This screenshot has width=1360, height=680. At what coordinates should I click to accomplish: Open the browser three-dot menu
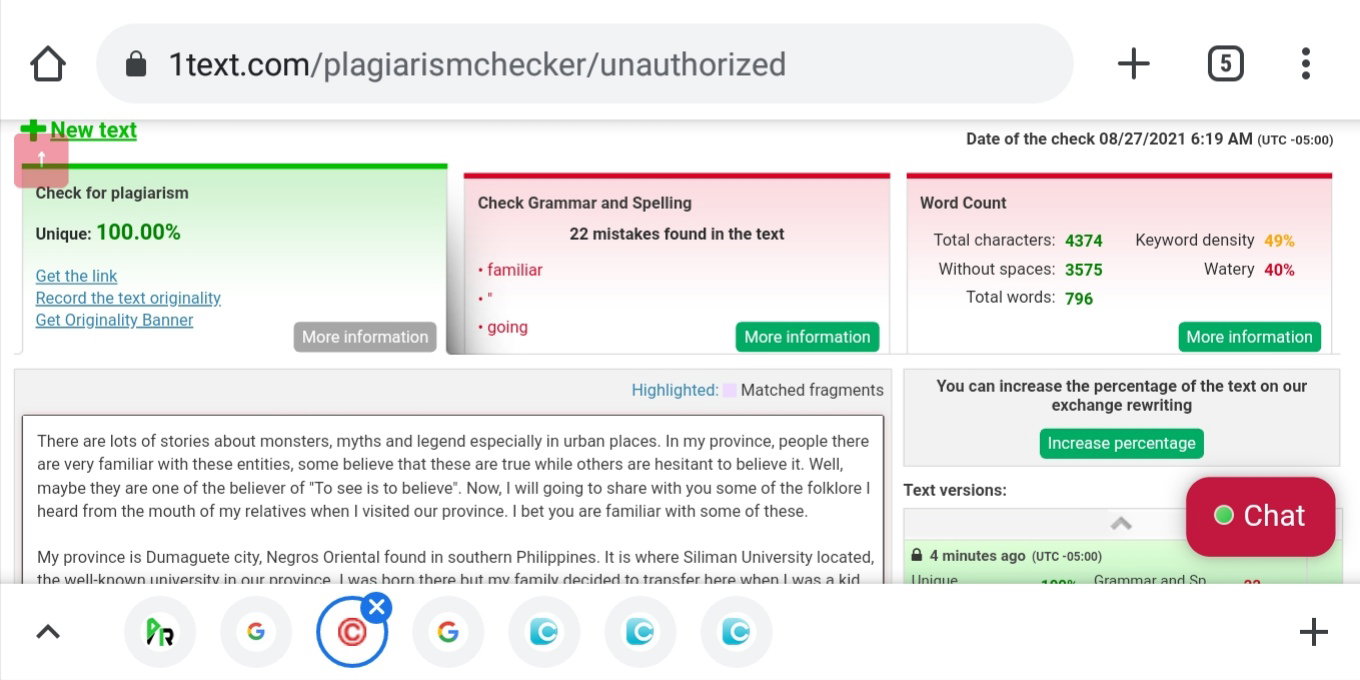[x=1305, y=64]
